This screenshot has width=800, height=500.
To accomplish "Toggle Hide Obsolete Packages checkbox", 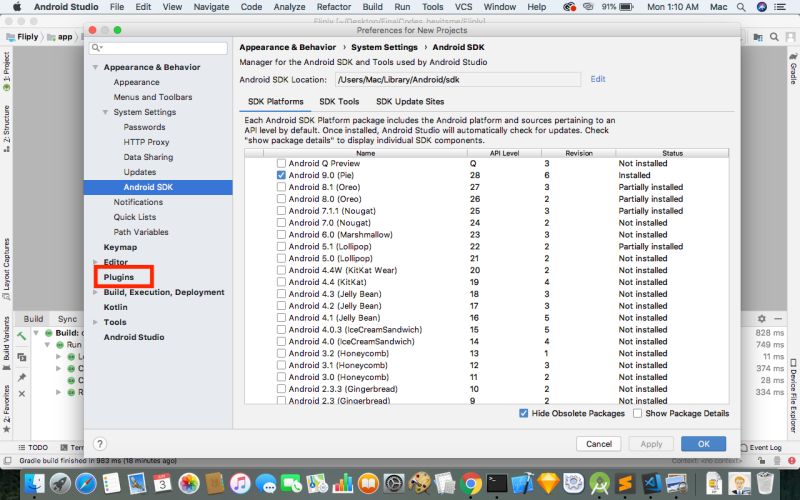I will click(523, 413).
